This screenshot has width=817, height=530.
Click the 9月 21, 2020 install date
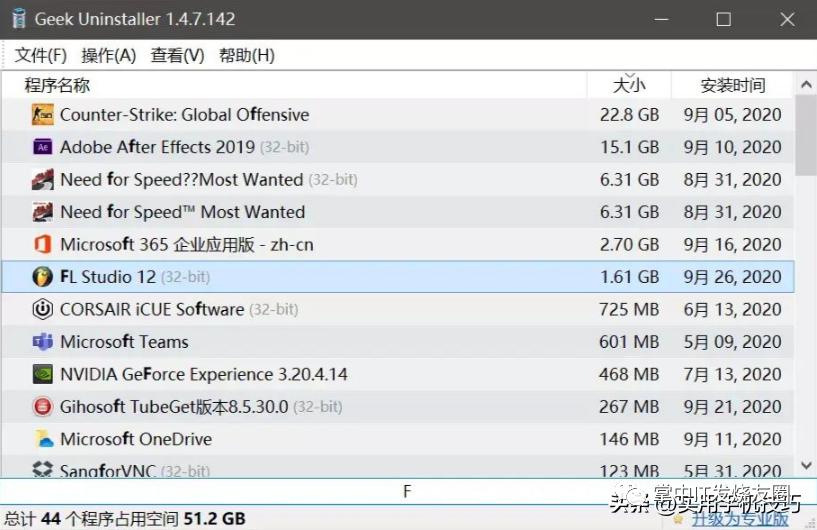733,406
